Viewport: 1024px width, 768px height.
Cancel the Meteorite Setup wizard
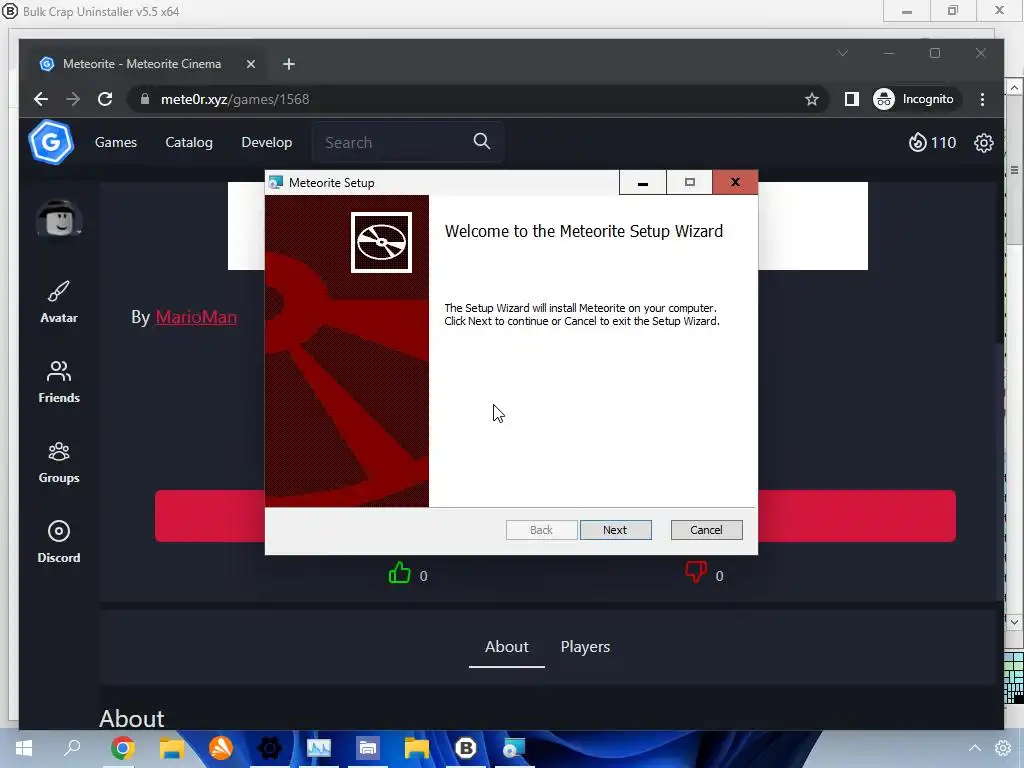click(706, 530)
